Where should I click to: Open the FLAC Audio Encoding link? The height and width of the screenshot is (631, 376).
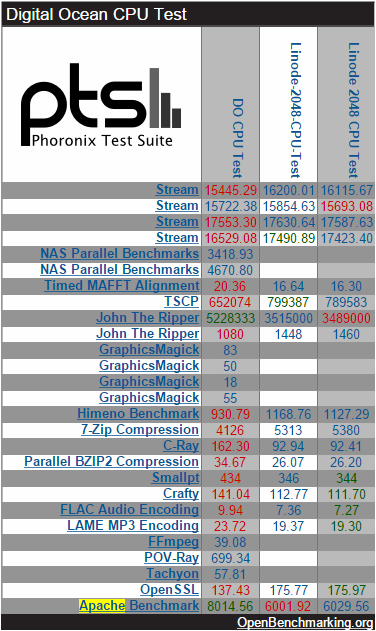pos(130,509)
